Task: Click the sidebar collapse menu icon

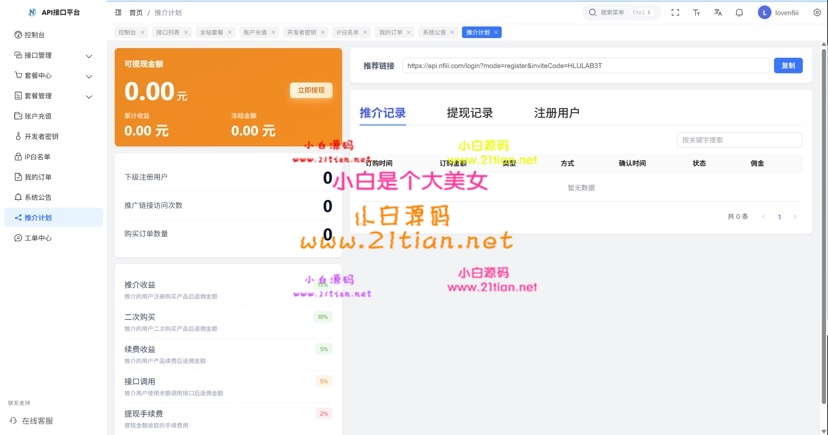Action: [118, 13]
